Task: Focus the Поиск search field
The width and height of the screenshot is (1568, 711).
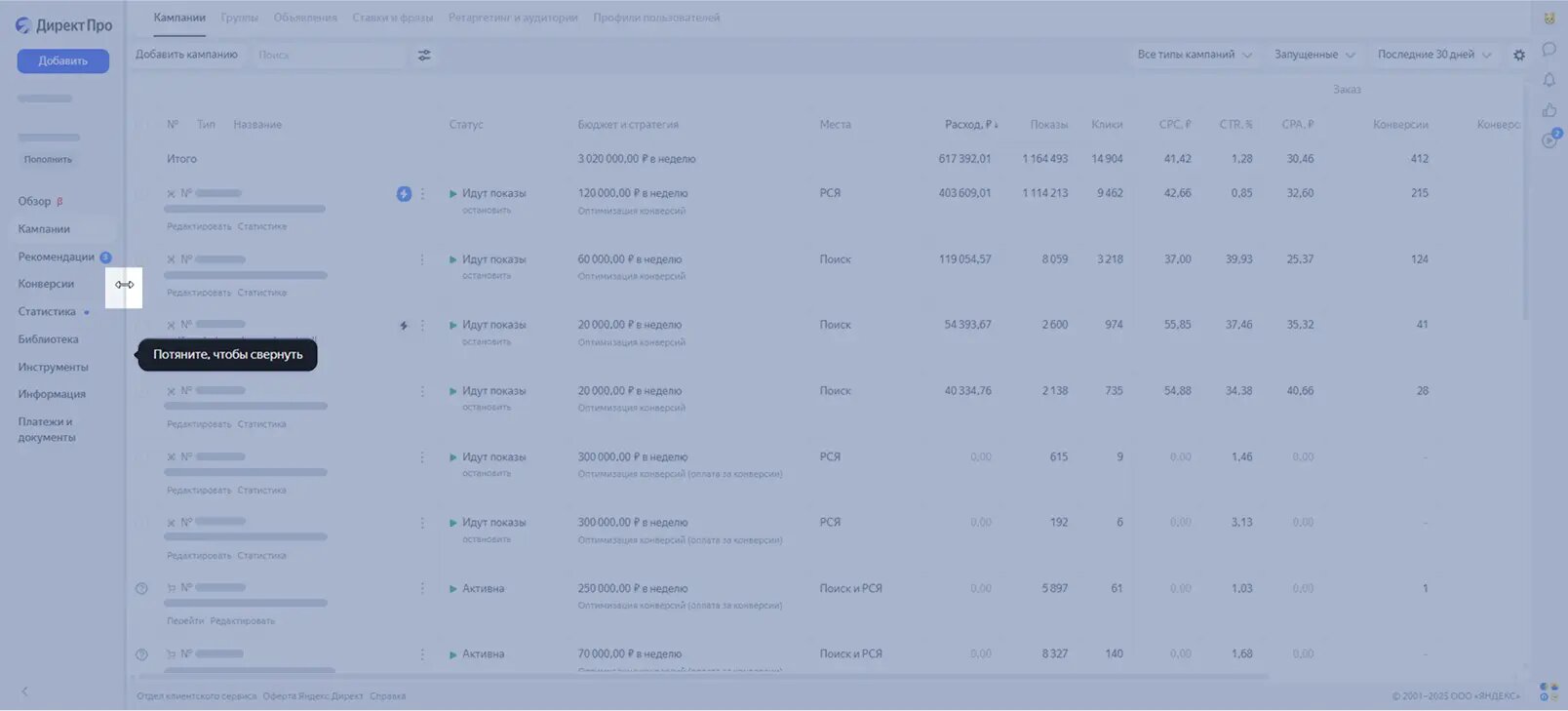Action: [x=329, y=56]
